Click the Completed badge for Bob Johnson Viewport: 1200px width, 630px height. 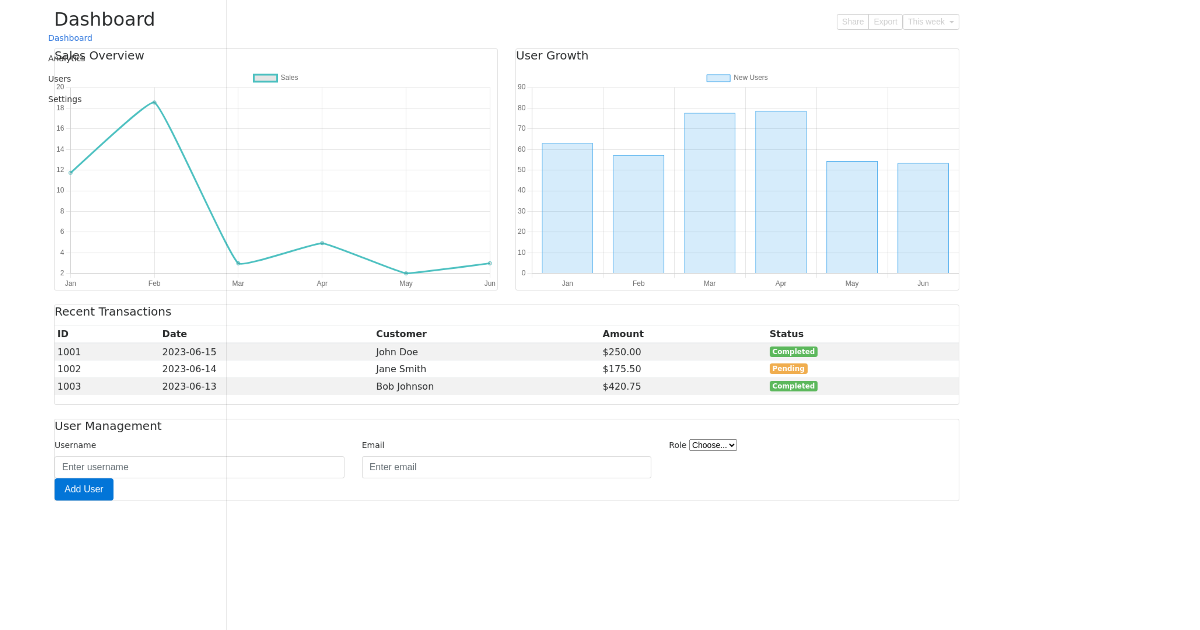pos(793,386)
